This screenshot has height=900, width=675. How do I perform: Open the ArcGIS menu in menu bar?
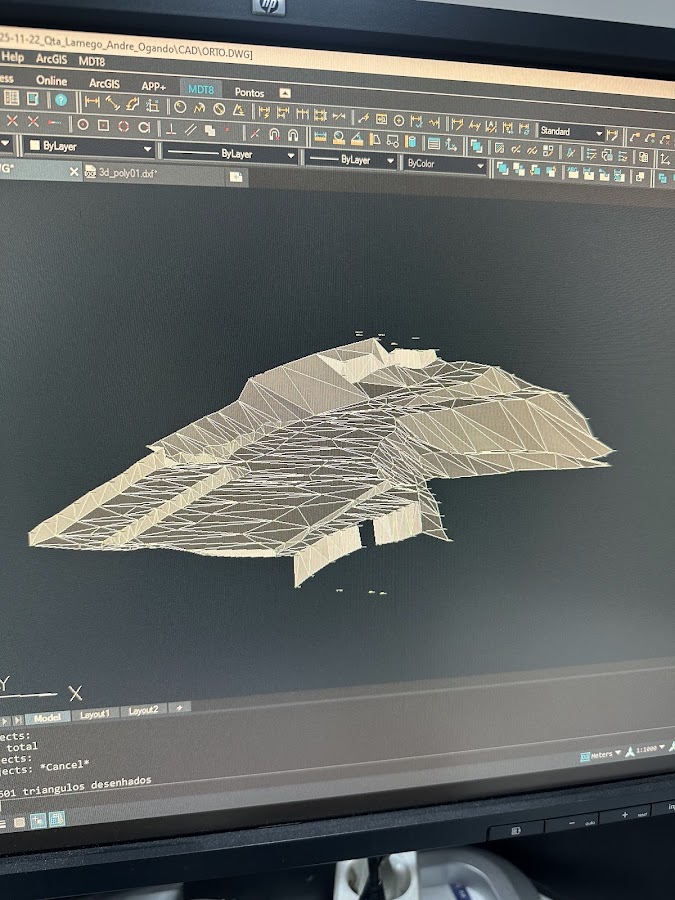coord(51,59)
